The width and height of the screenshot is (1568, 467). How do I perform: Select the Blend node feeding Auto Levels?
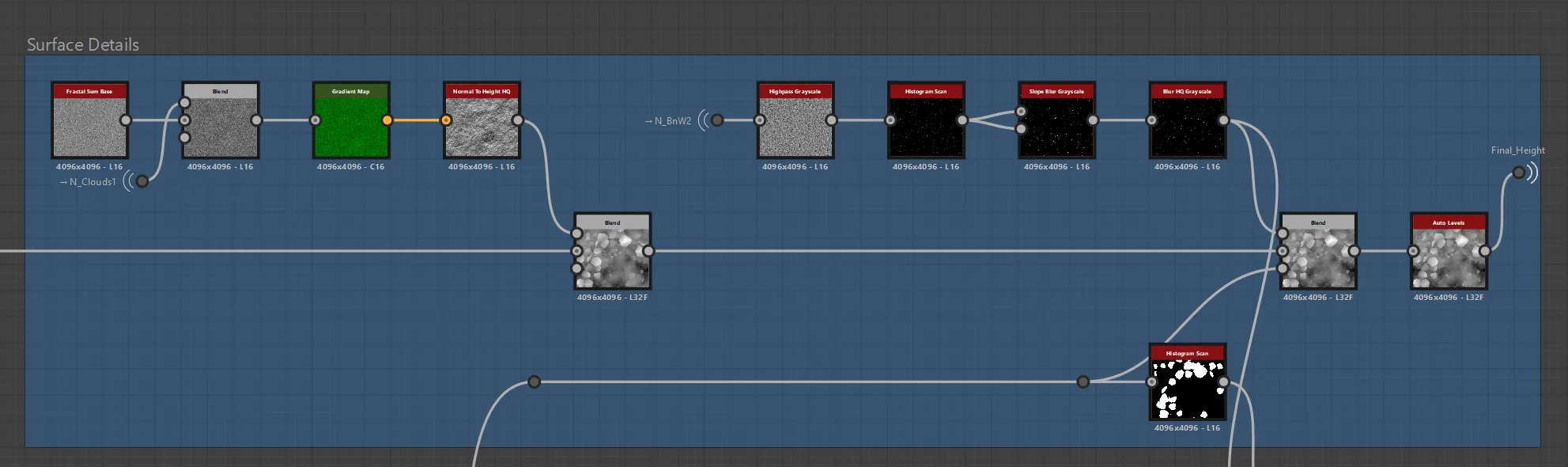pos(1318,251)
